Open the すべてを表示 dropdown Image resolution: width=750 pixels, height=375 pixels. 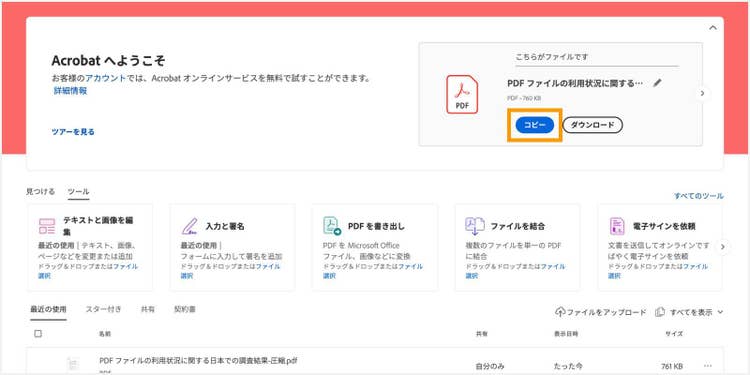point(689,312)
